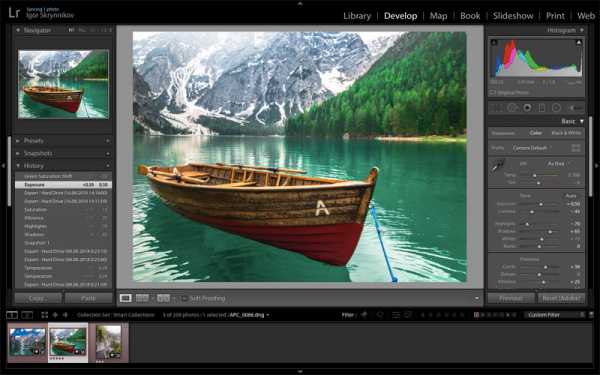Open the Slideshow module

click(x=513, y=16)
